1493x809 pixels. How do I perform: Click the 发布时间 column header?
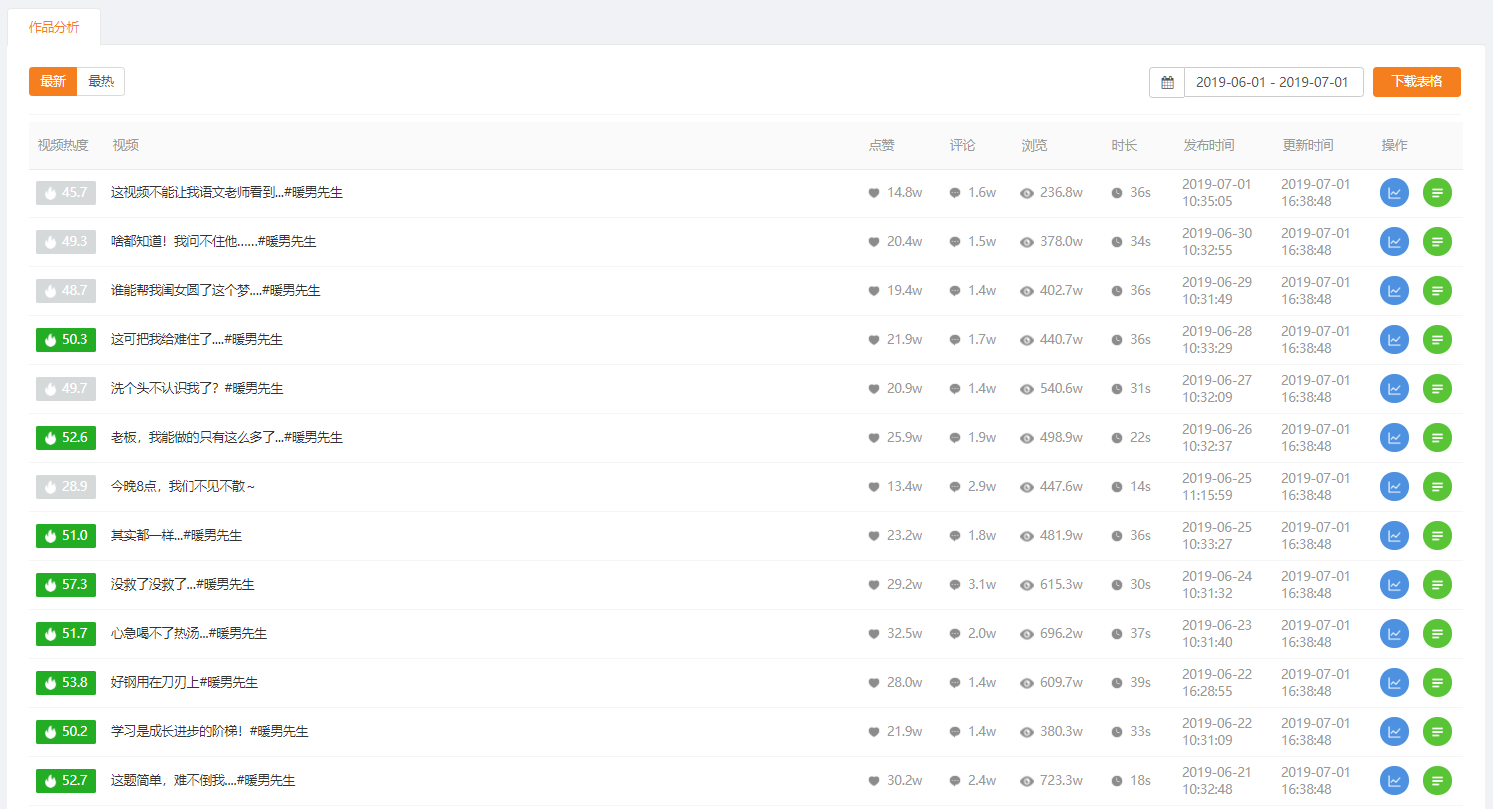[1208, 146]
